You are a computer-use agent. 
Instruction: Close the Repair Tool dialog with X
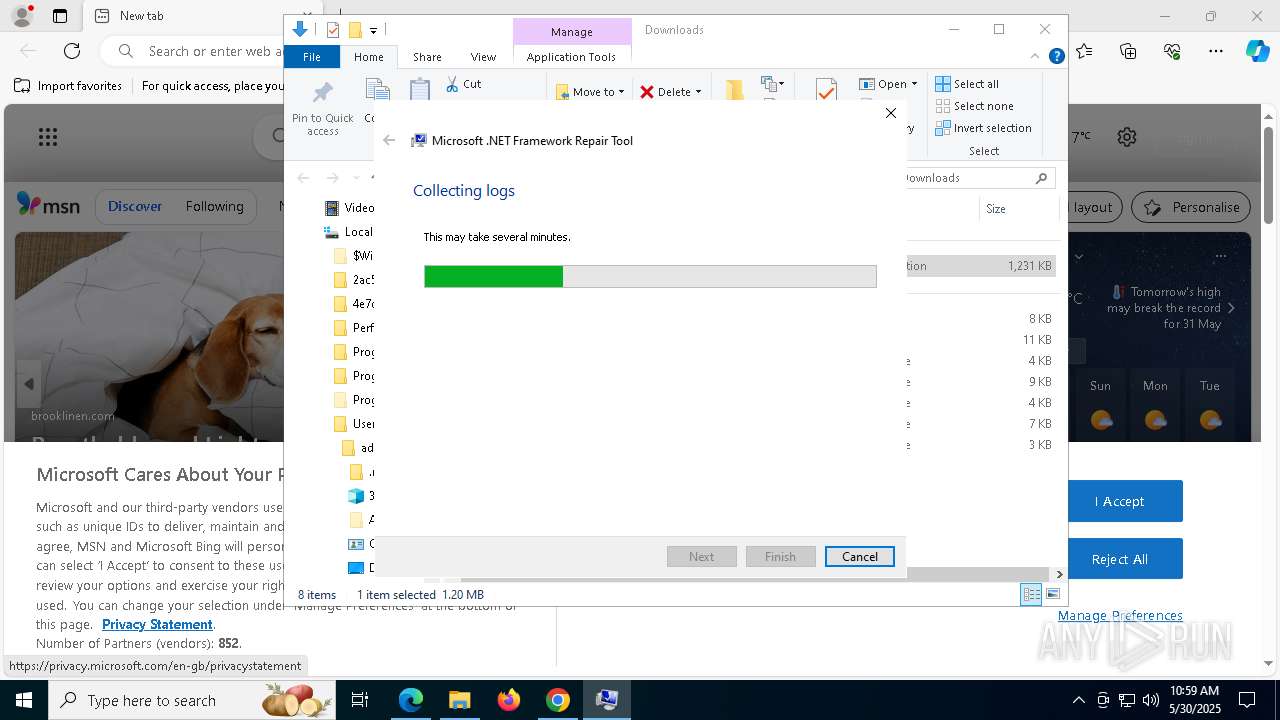891,113
